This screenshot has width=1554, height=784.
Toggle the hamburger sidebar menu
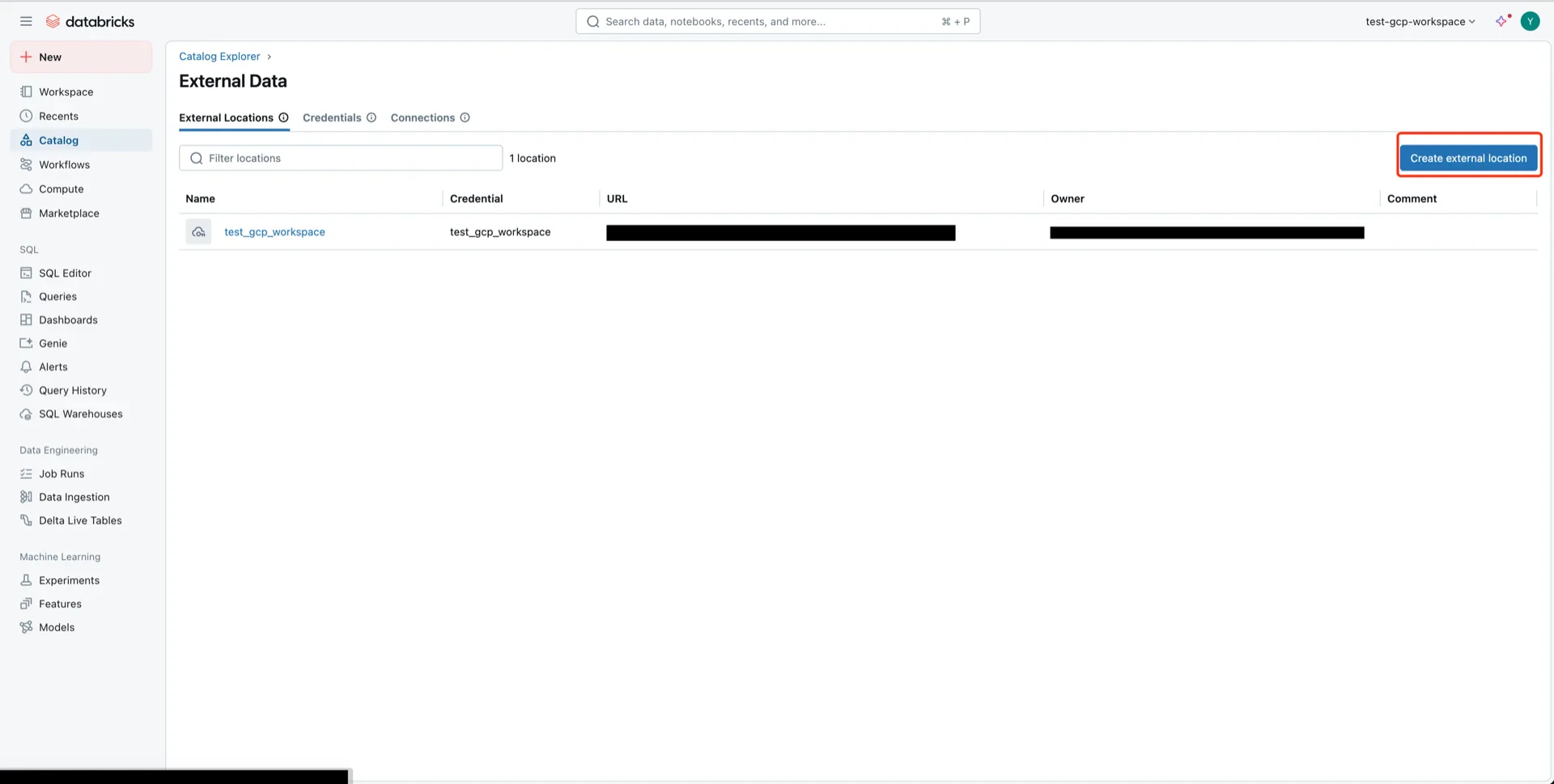tap(26, 22)
